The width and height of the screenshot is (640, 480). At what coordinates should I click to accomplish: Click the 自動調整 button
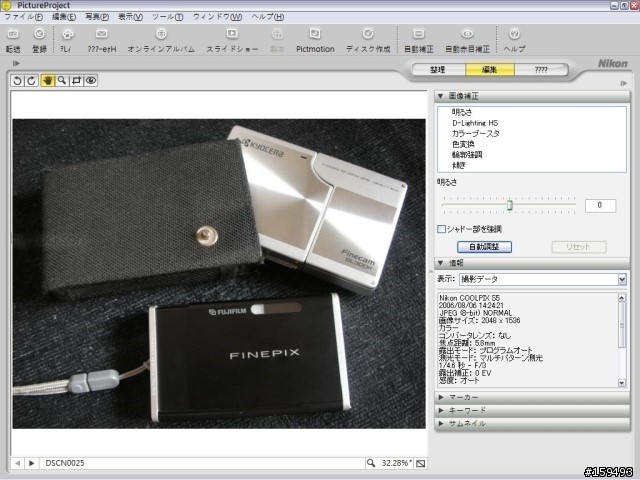click(x=484, y=247)
